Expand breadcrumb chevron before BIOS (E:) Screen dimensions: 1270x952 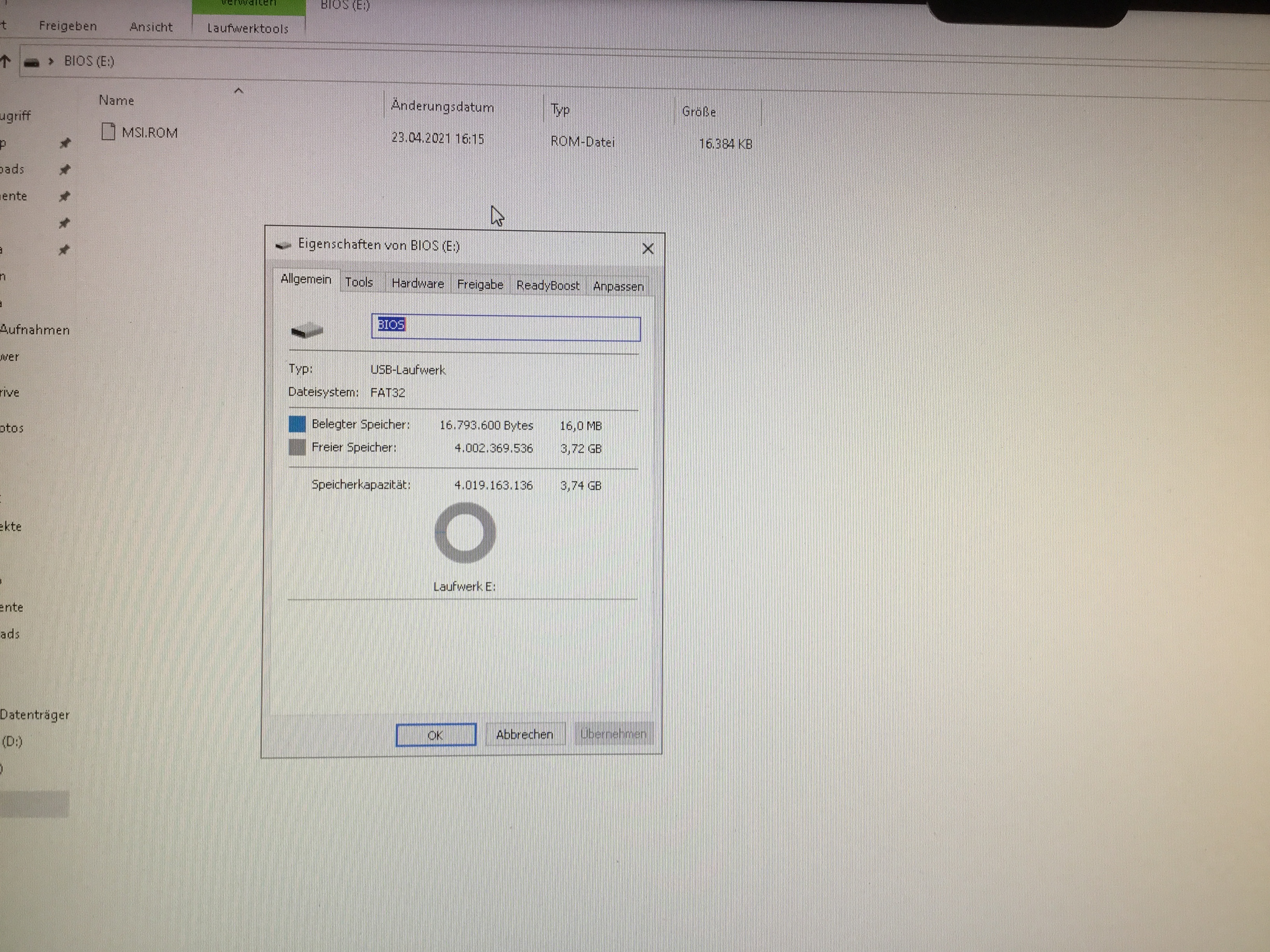pos(51,61)
